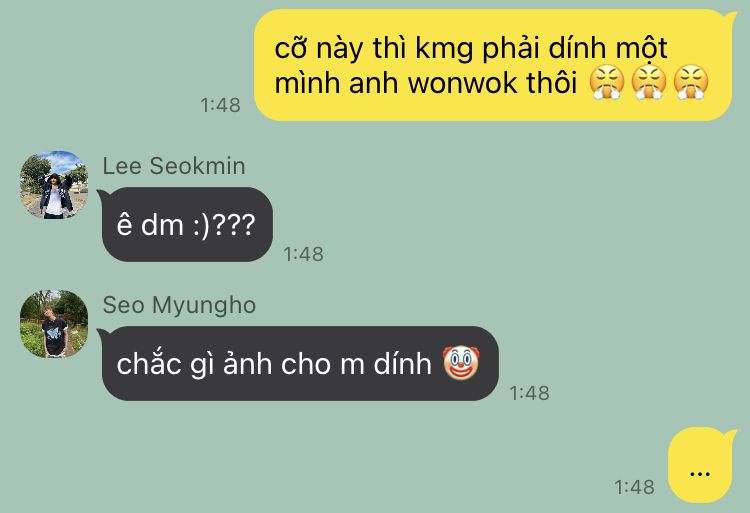The height and width of the screenshot is (513, 750).
Task: Open Lee Seokmin's profile picture
Action: click(x=54, y=185)
